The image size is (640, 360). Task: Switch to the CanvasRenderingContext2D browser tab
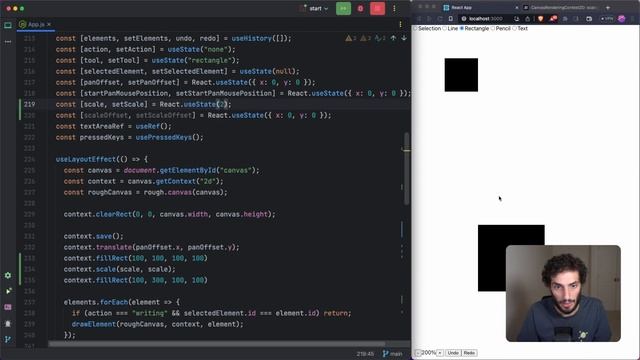[x=561, y=7]
